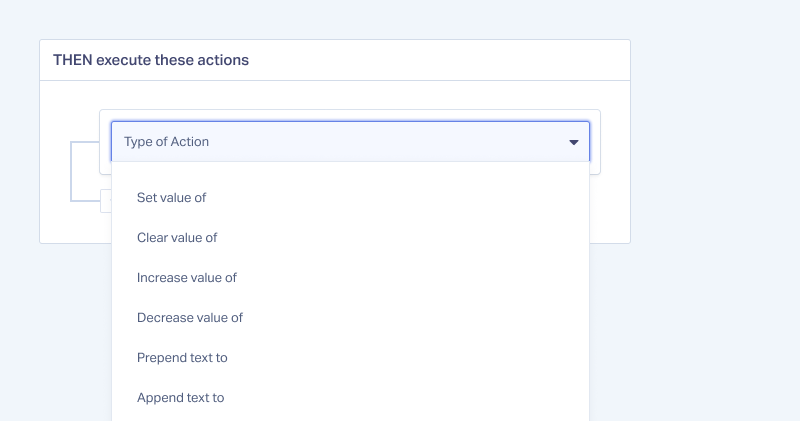
Task: Choose the 'Prepend text to' action
Action: tap(350, 357)
